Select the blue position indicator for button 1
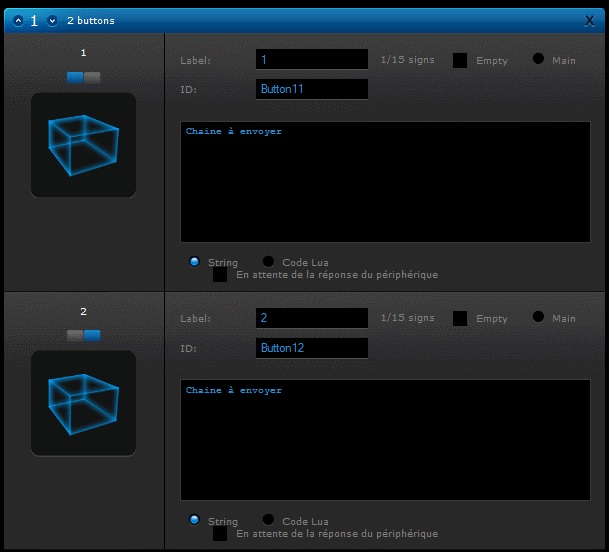 pos(75,77)
